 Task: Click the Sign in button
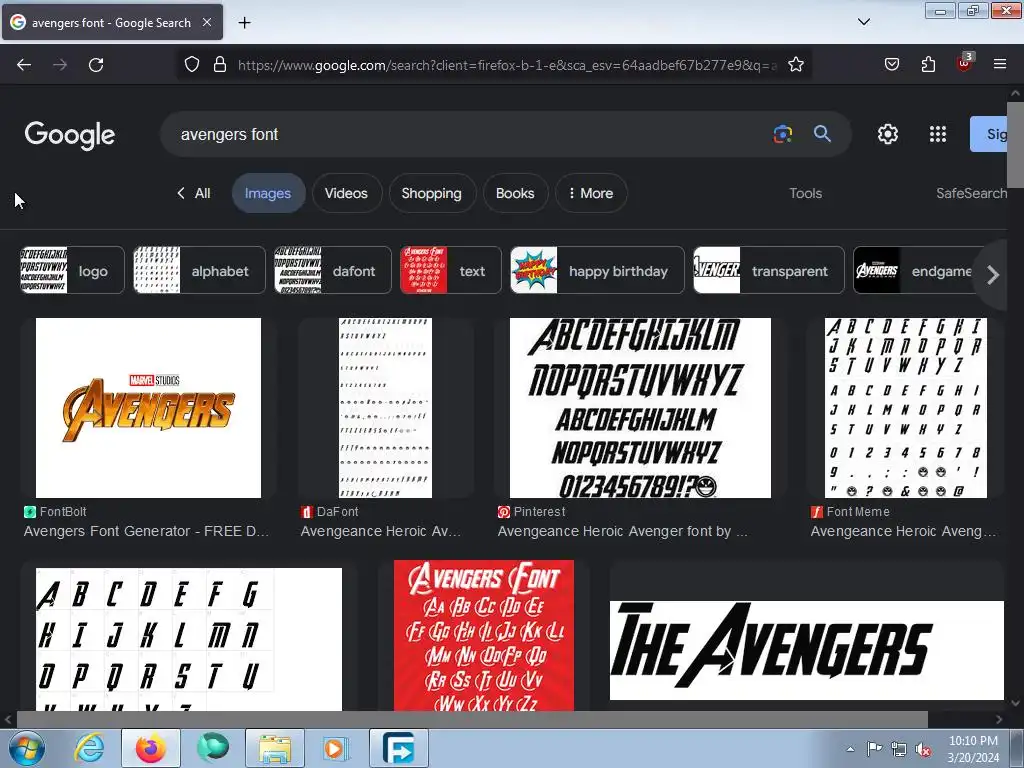[989, 134]
